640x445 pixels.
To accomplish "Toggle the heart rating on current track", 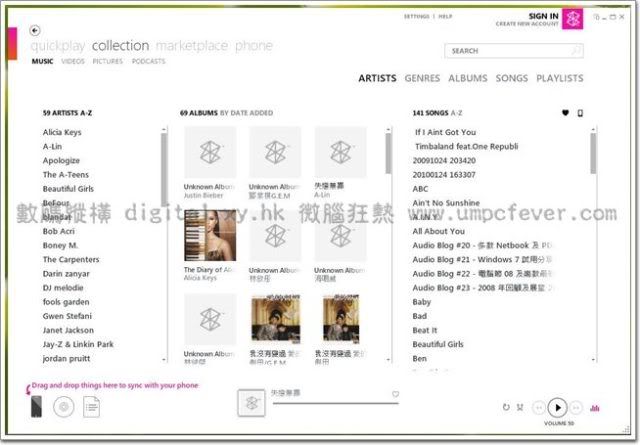I will coord(395,394).
